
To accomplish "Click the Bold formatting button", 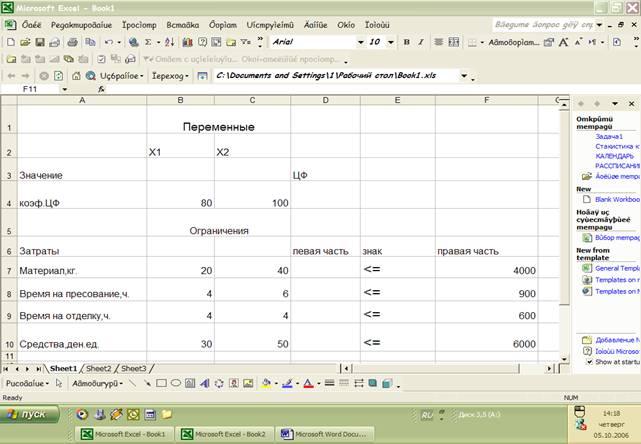I will pyautogui.click(x=407, y=42).
